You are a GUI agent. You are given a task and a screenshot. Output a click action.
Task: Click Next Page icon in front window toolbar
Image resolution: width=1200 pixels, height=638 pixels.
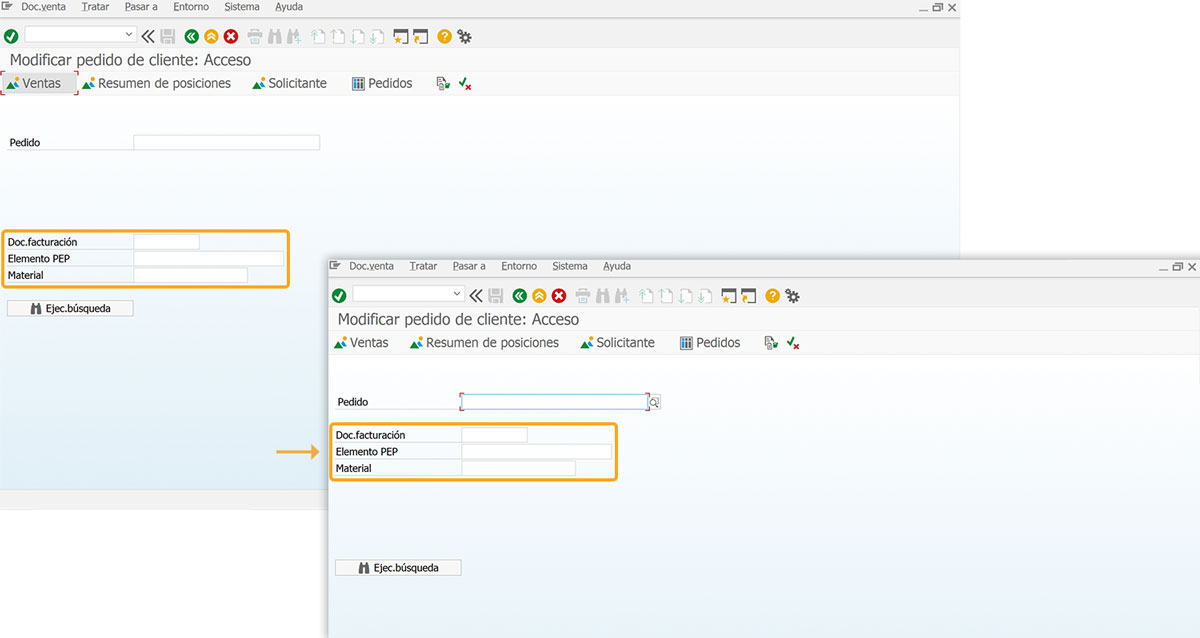click(x=686, y=296)
